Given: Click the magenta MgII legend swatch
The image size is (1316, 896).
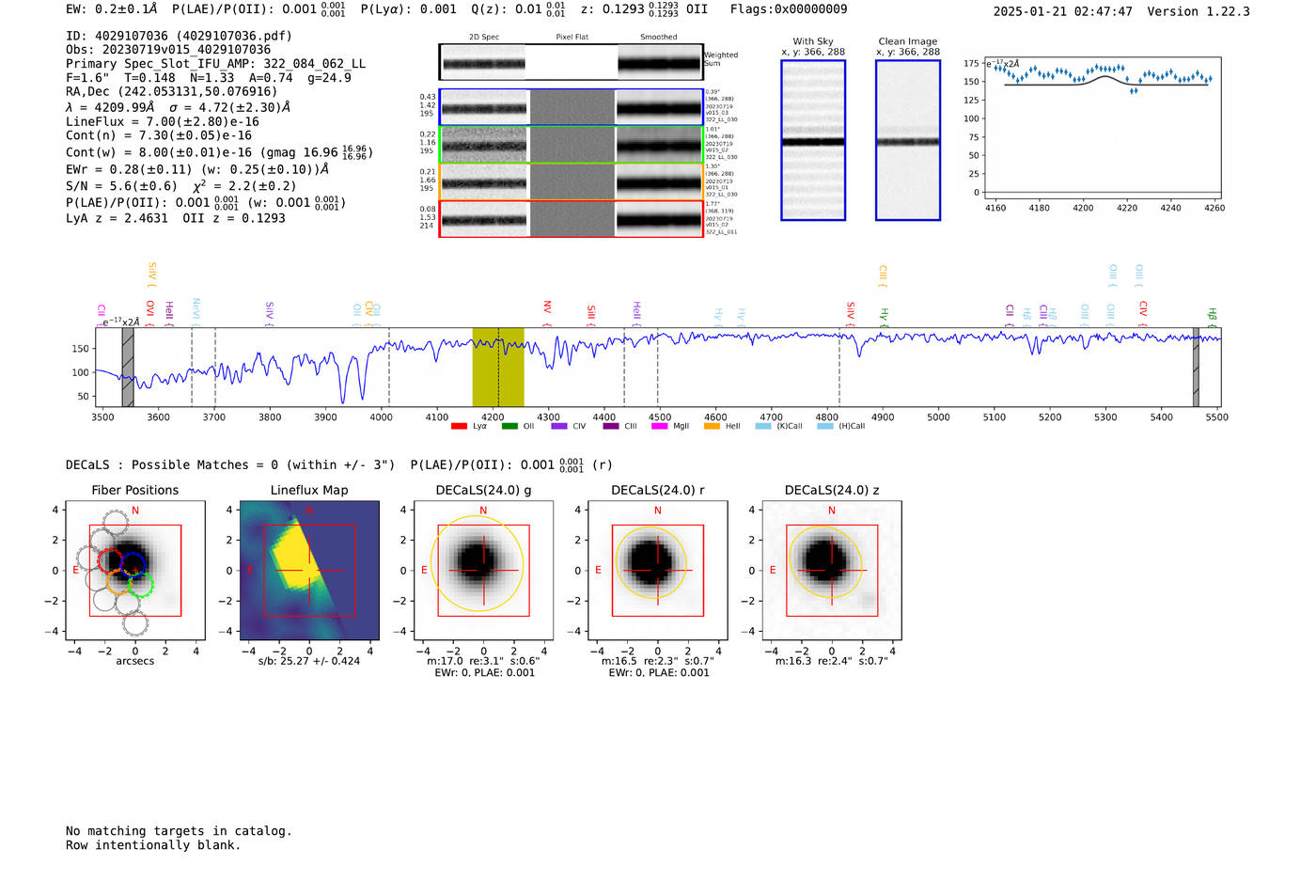Looking at the screenshot, I should tap(659, 427).
